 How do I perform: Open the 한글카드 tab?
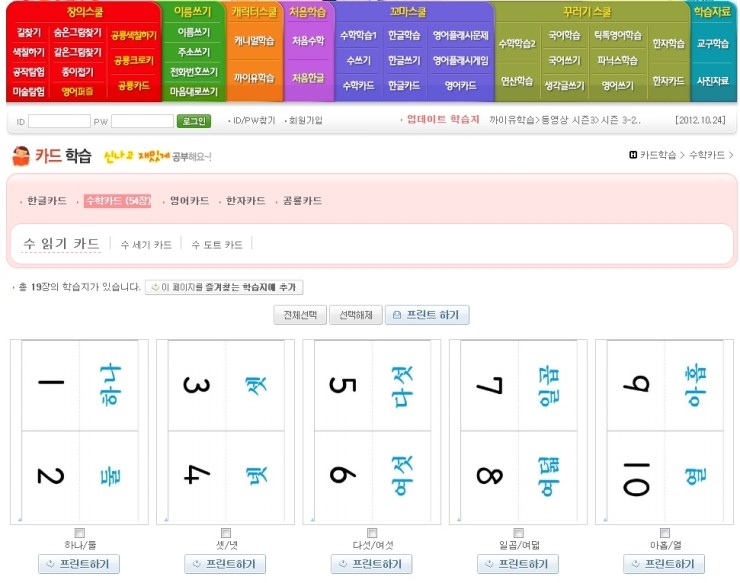tap(47, 201)
